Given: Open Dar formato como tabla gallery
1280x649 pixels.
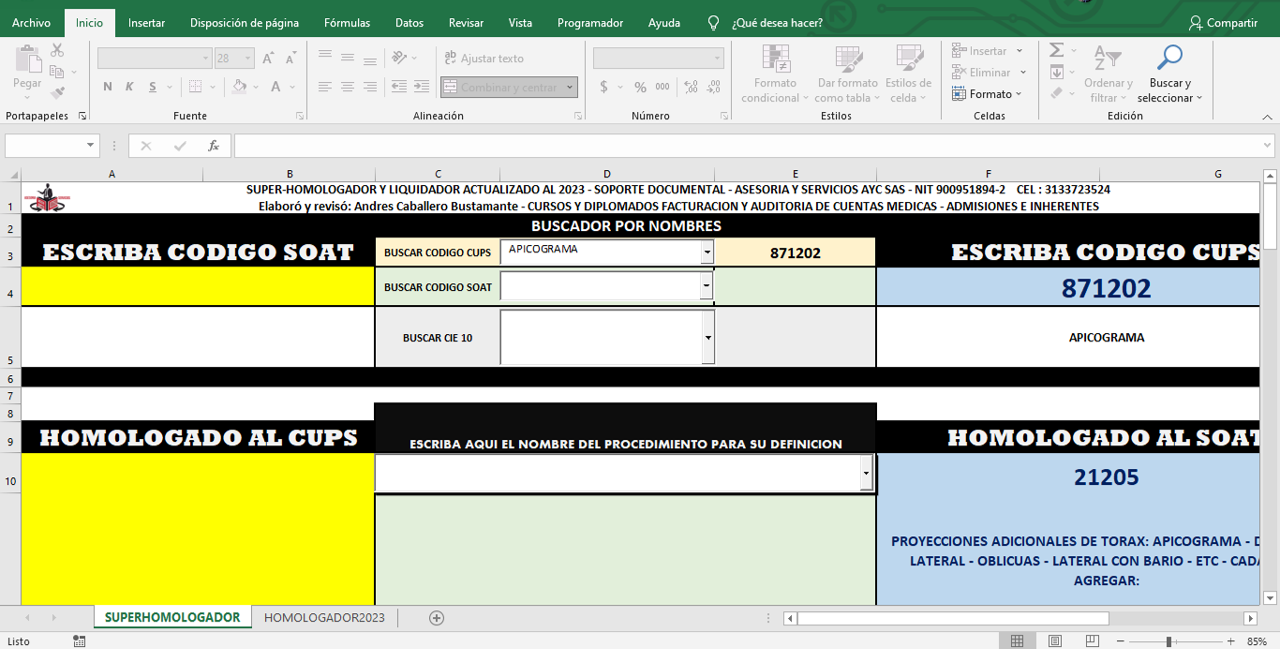Looking at the screenshot, I should coord(847,72).
